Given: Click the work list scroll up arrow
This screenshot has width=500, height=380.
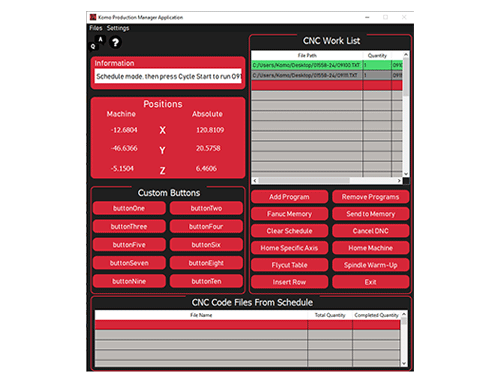Looking at the screenshot, I should coord(406,54).
